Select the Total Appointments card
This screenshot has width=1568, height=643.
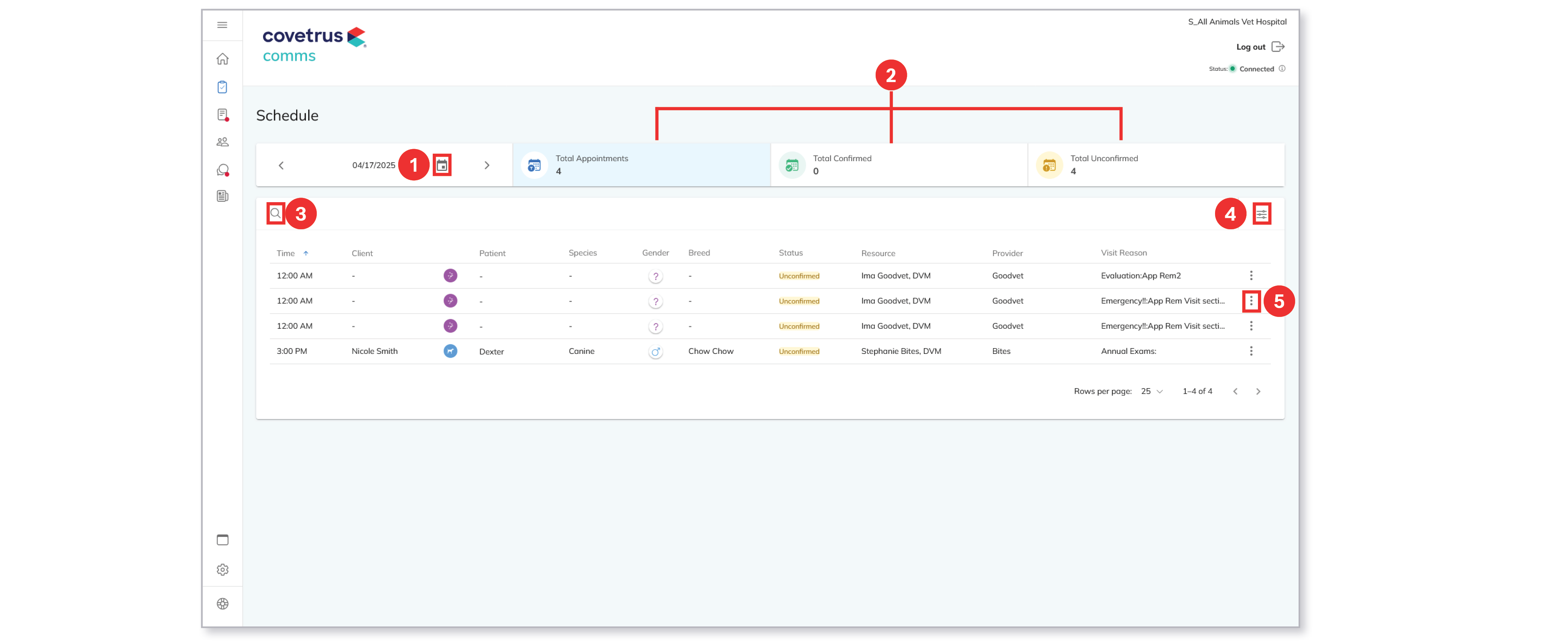pyautogui.click(x=641, y=165)
